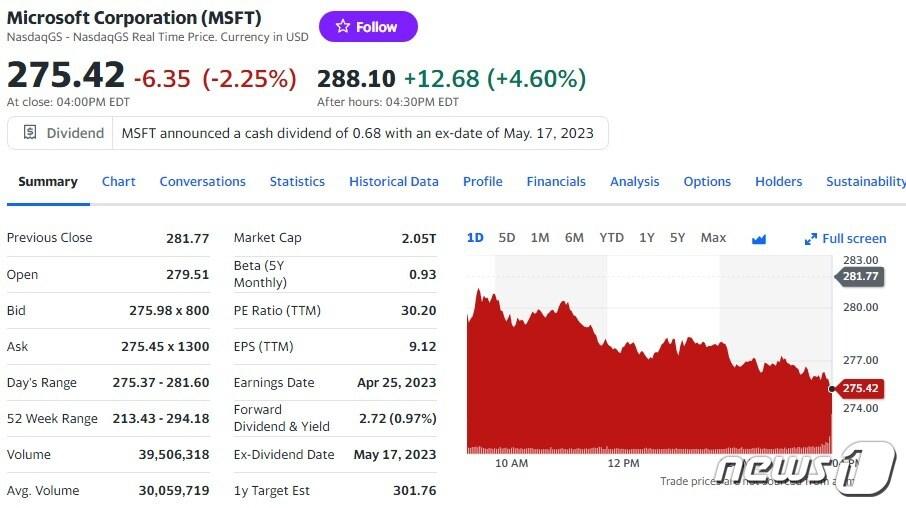
Task: Open the Holders tab
Action: tap(778, 181)
